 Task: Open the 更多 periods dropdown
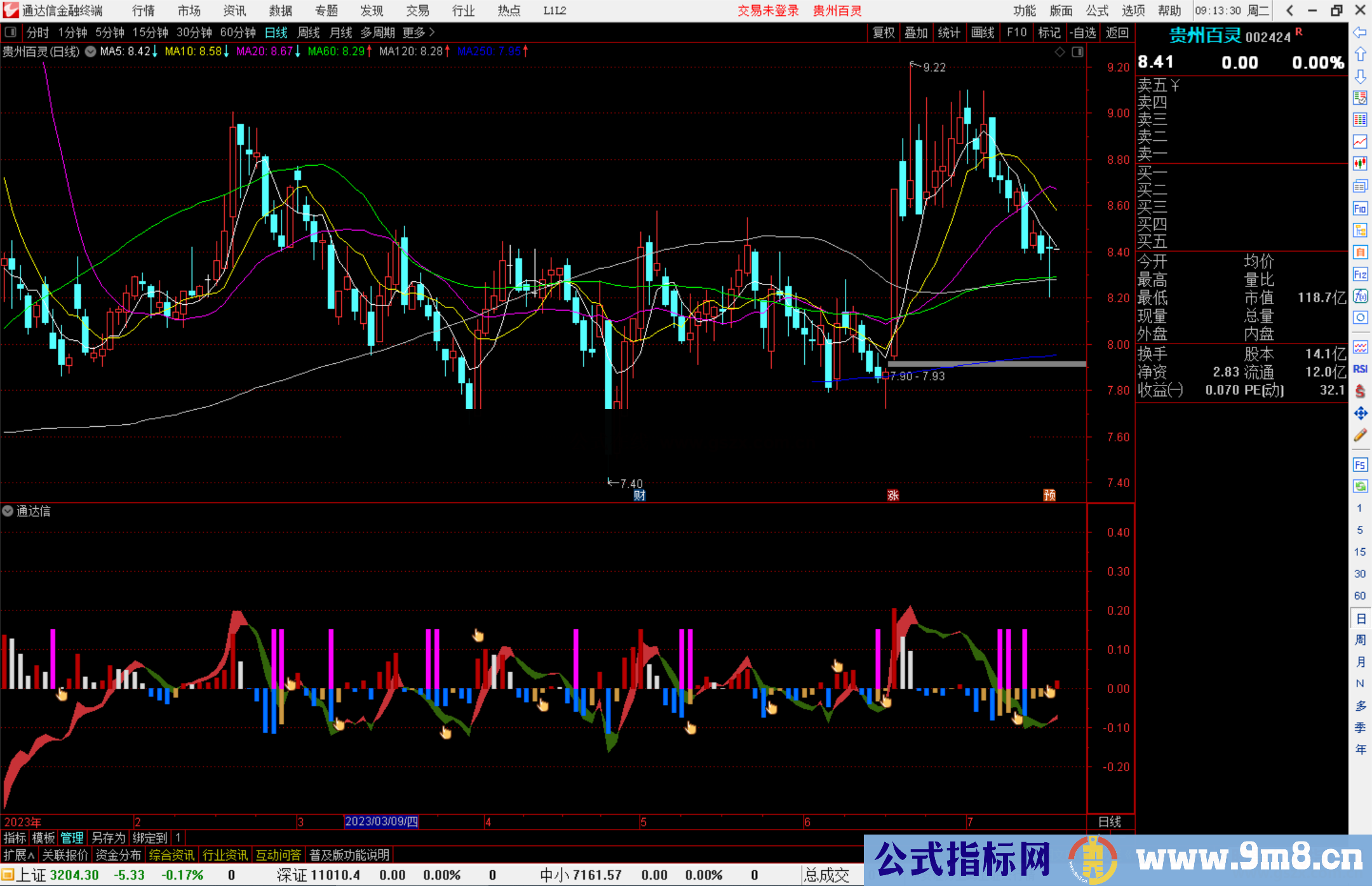(414, 32)
